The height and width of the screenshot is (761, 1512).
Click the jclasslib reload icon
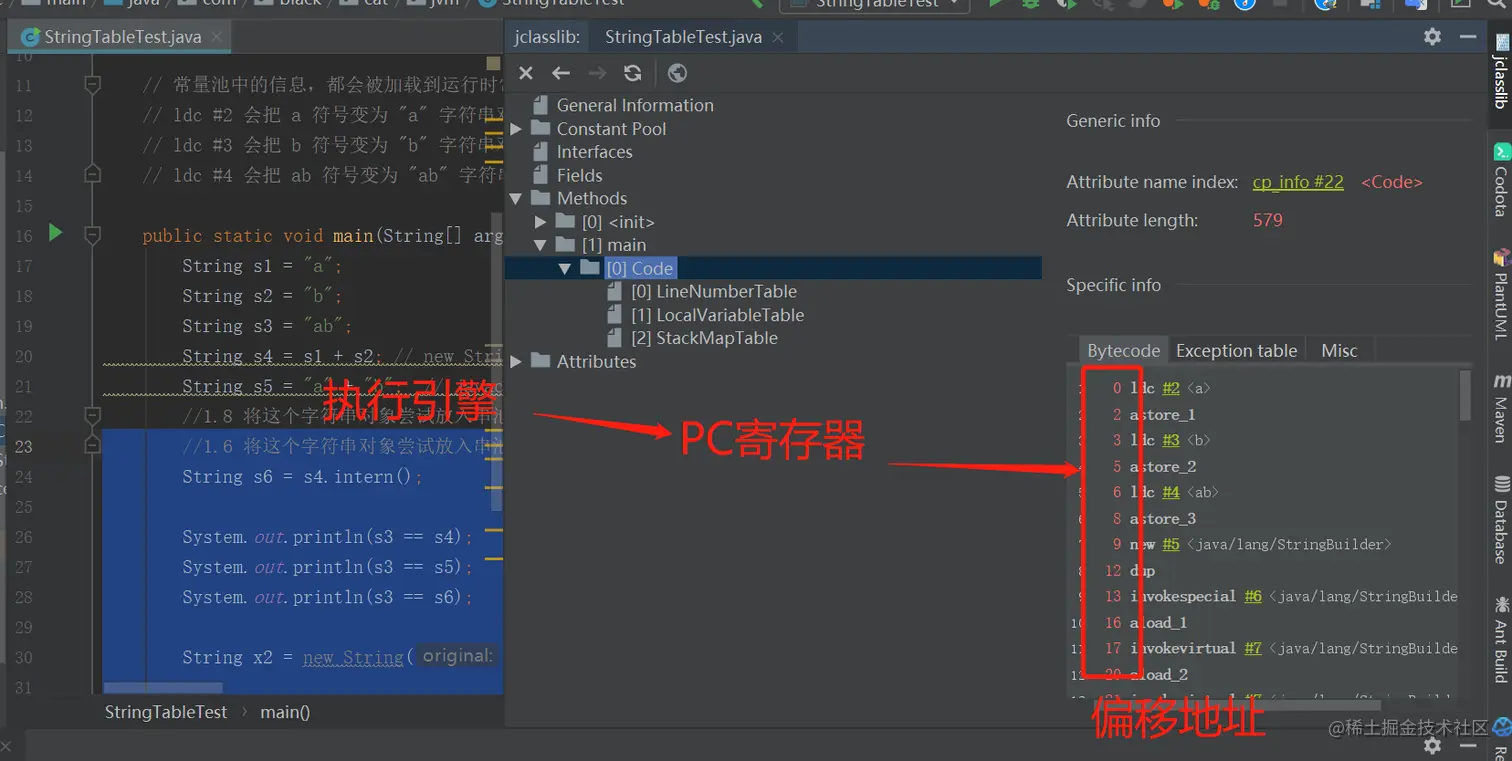[x=632, y=73]
